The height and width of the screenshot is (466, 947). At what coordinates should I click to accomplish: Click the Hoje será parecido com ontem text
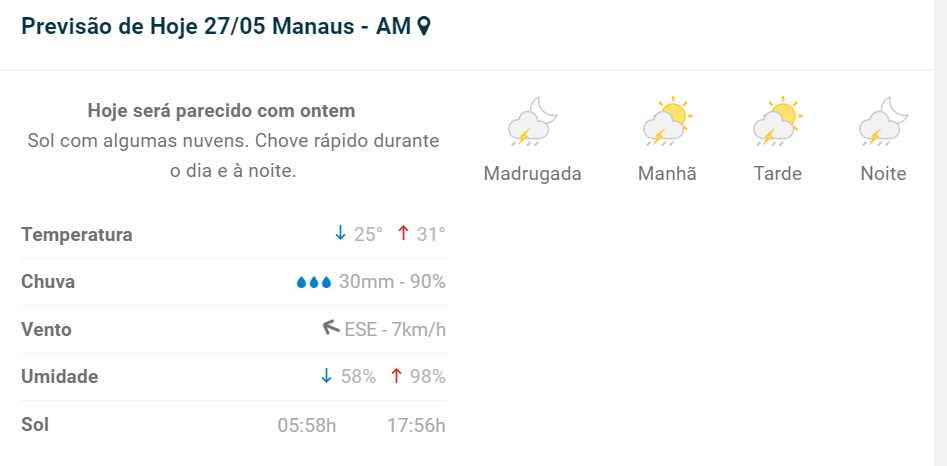pos(221,110)
